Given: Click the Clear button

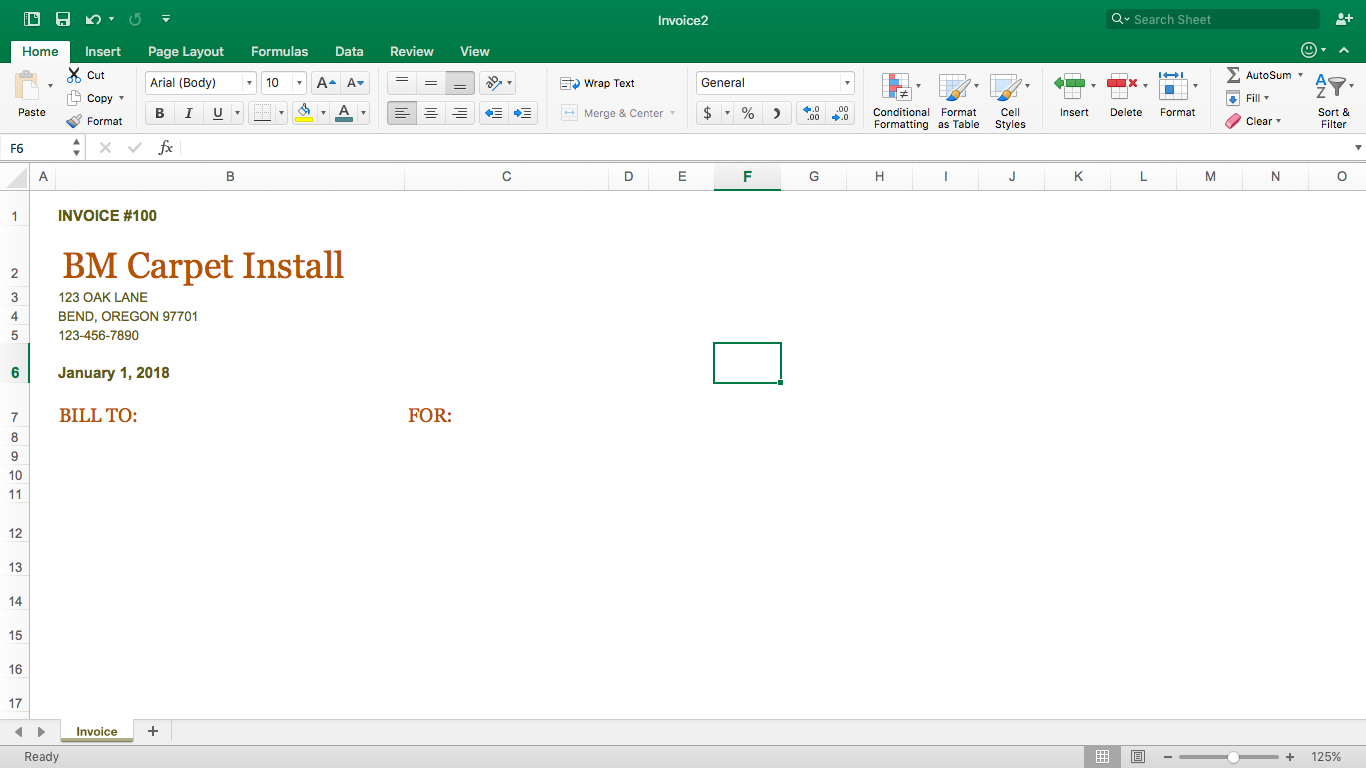Looking at the screenshot, I should click(1249, 121).
